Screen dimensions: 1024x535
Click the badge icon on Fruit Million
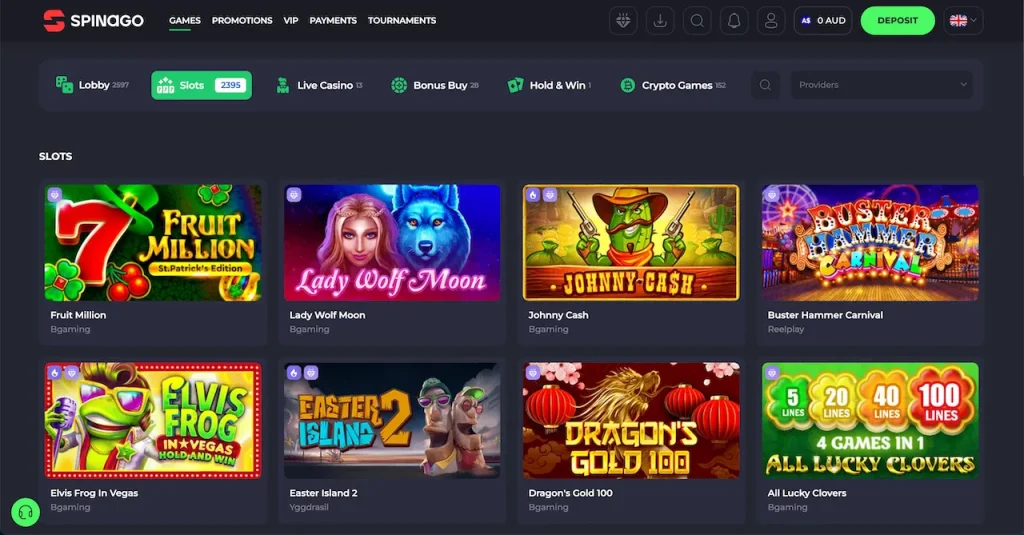pos(55,195)
